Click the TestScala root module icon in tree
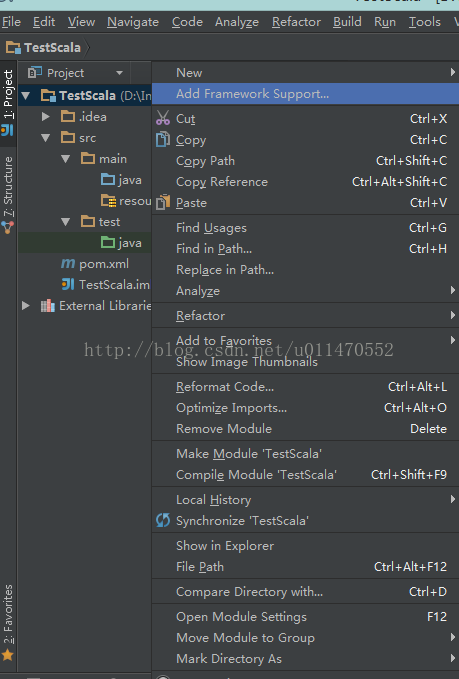This screenshot has height=679, width=459. [48, 95]
